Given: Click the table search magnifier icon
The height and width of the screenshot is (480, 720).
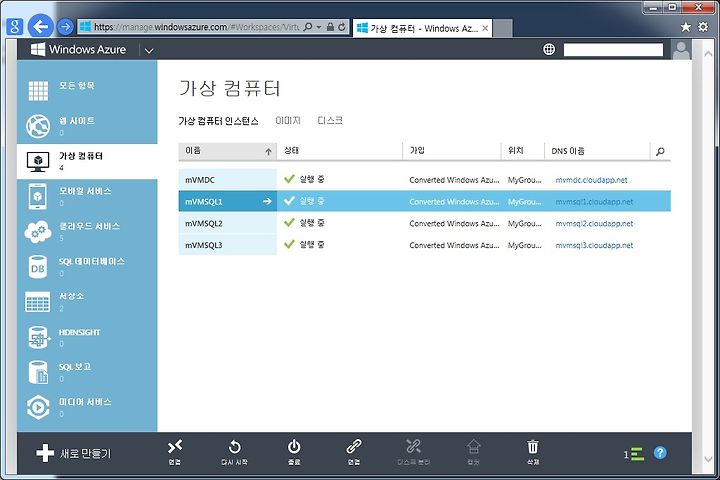Looking at the screenshot, I should click(660, 151).
